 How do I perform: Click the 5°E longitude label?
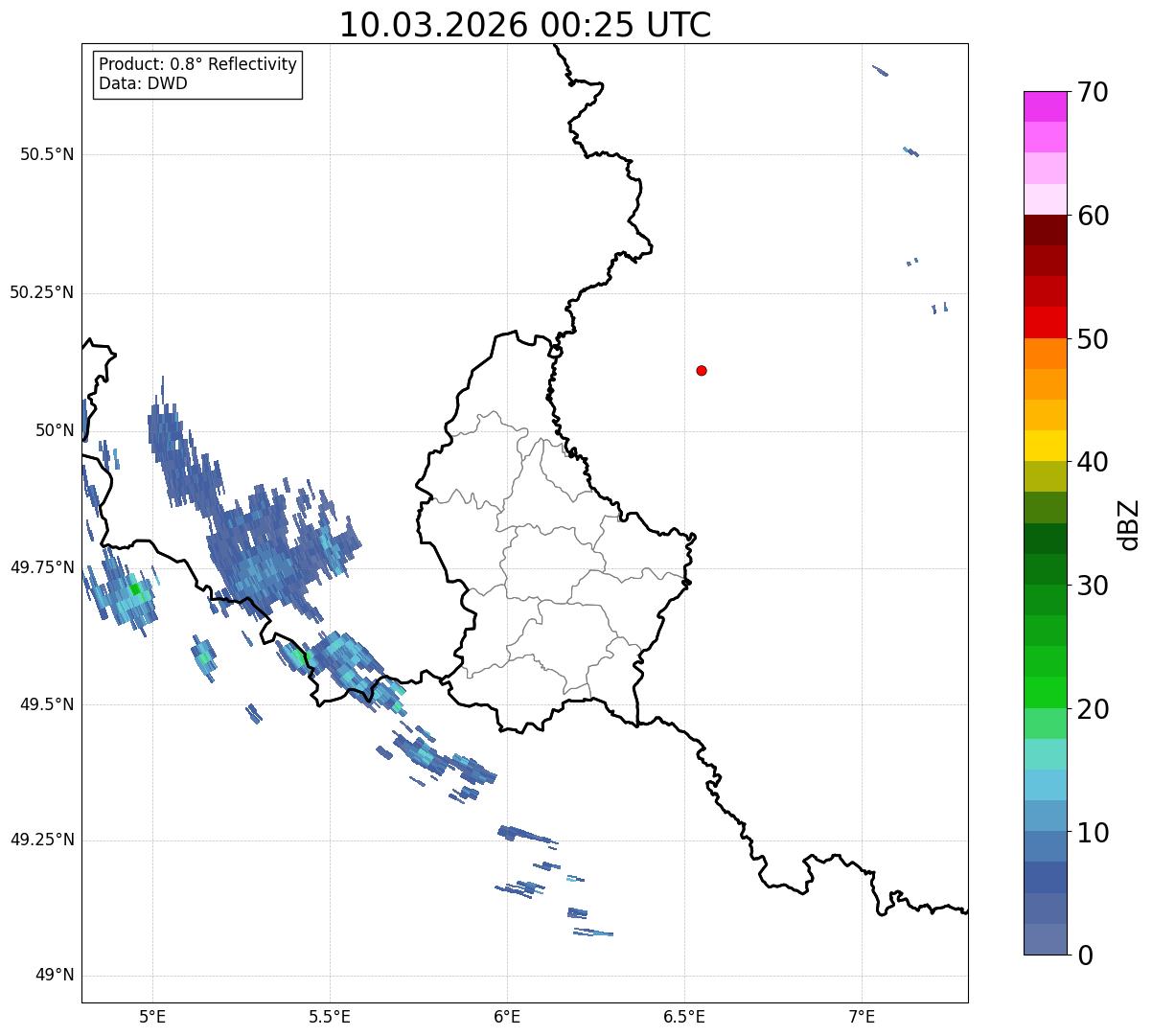tap(153, 1017)
